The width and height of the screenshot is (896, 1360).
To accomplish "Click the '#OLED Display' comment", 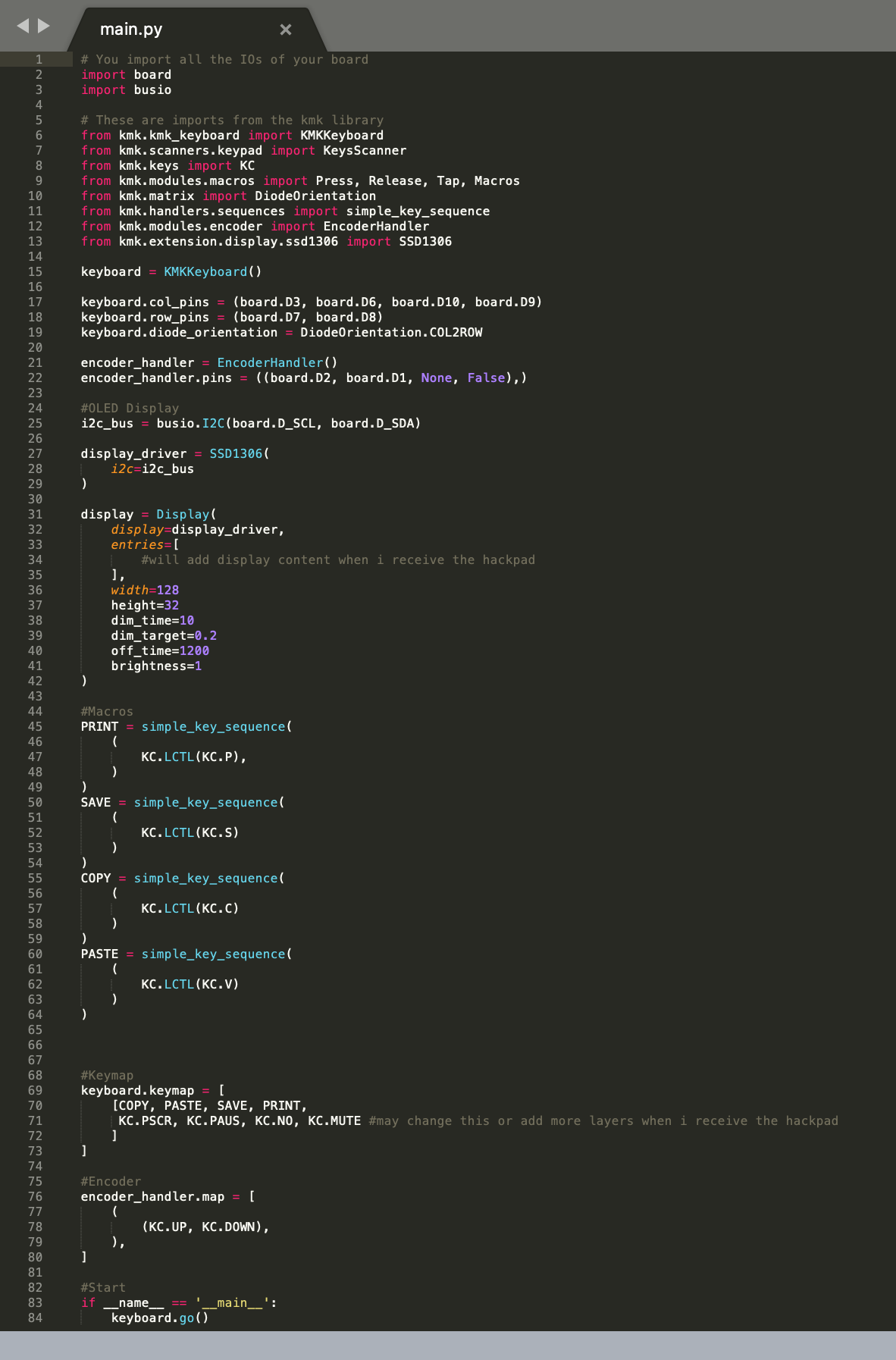I will [130, 408].
